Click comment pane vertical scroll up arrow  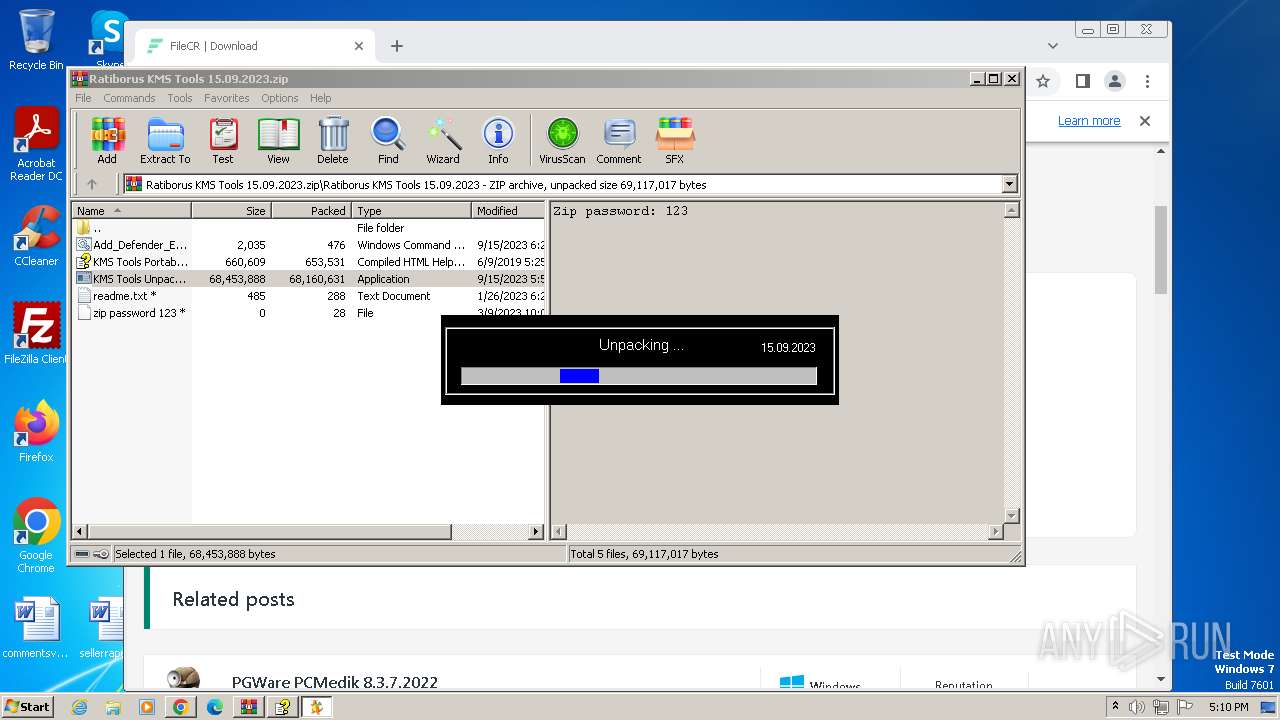pos(1011,211)
